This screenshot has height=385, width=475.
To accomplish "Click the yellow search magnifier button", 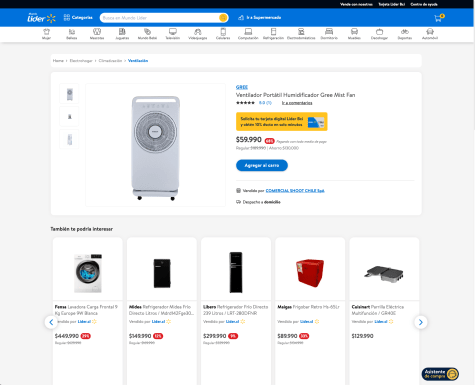I will coord(223,18).
